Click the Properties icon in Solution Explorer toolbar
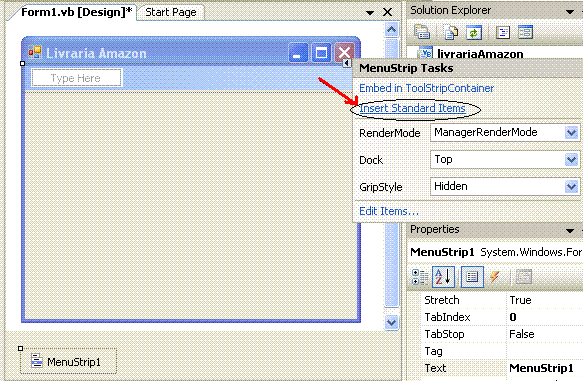 pyautogui.click(x=422, y=33)
